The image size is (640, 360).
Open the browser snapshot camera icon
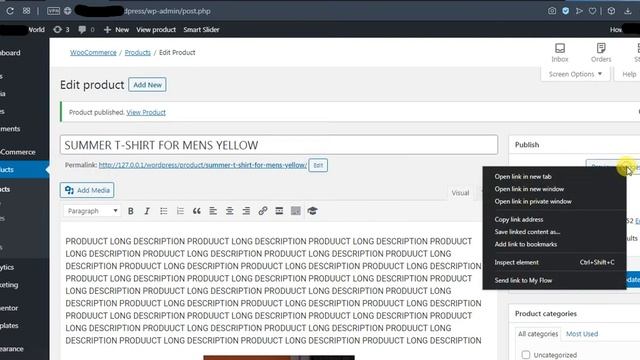coord(552,11)
